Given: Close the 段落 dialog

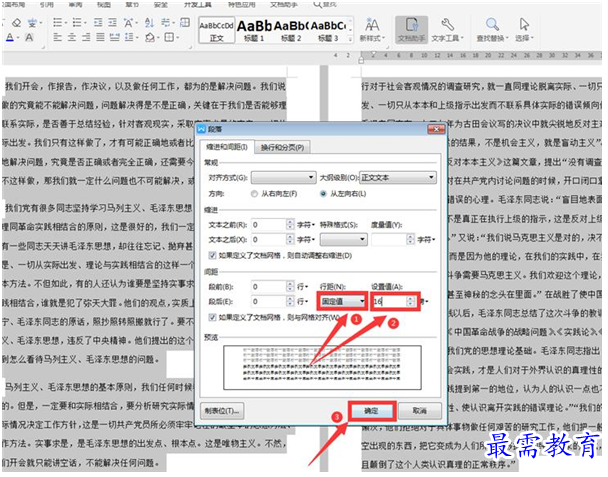Looking at the screenshot, I should click(x=436, y=129).
